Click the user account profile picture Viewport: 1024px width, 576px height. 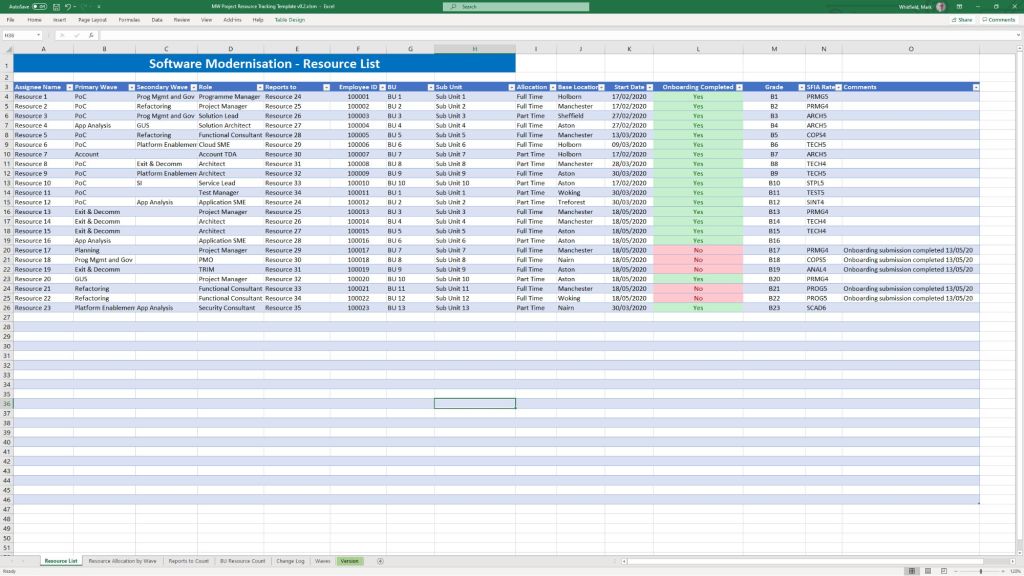click(940, 6)
